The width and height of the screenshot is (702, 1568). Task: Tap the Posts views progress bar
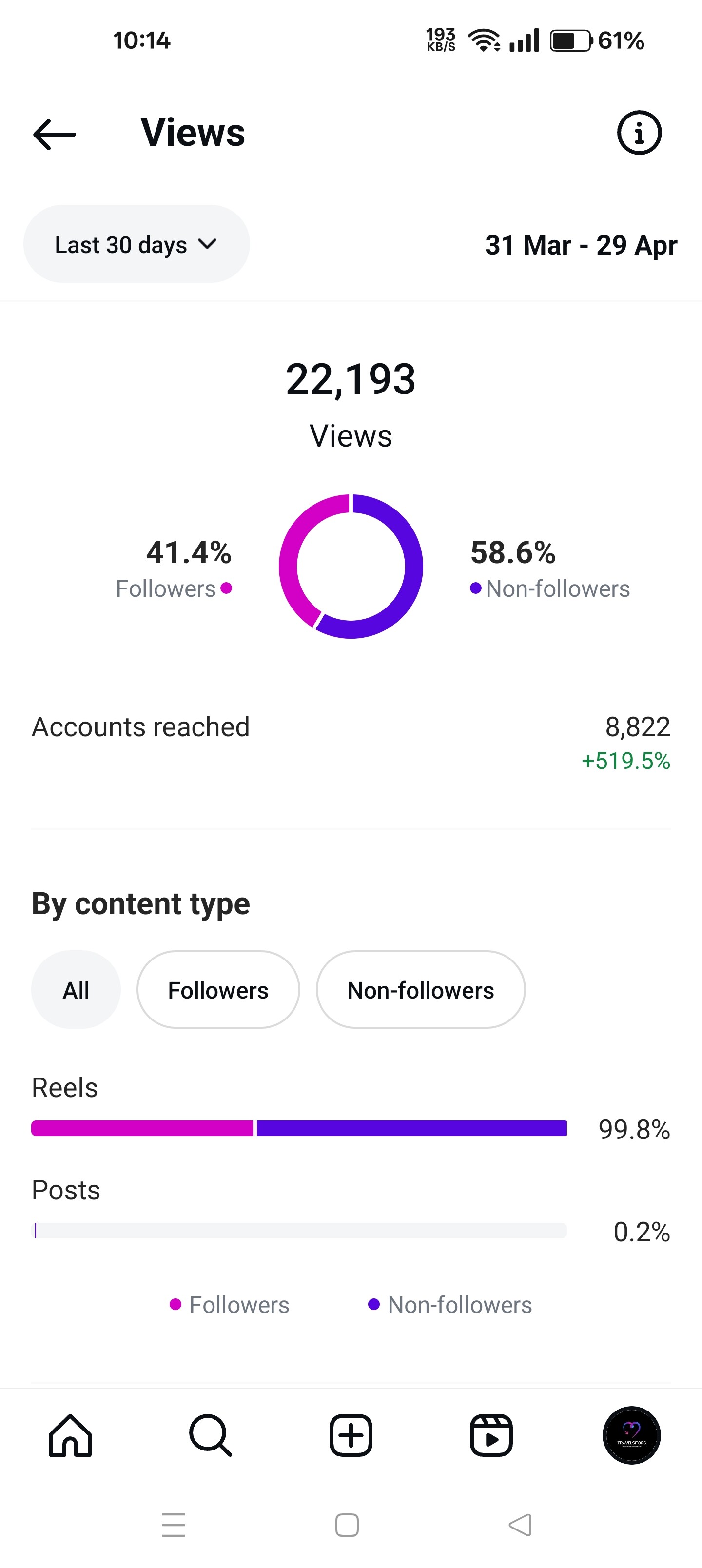[299, 1230]
